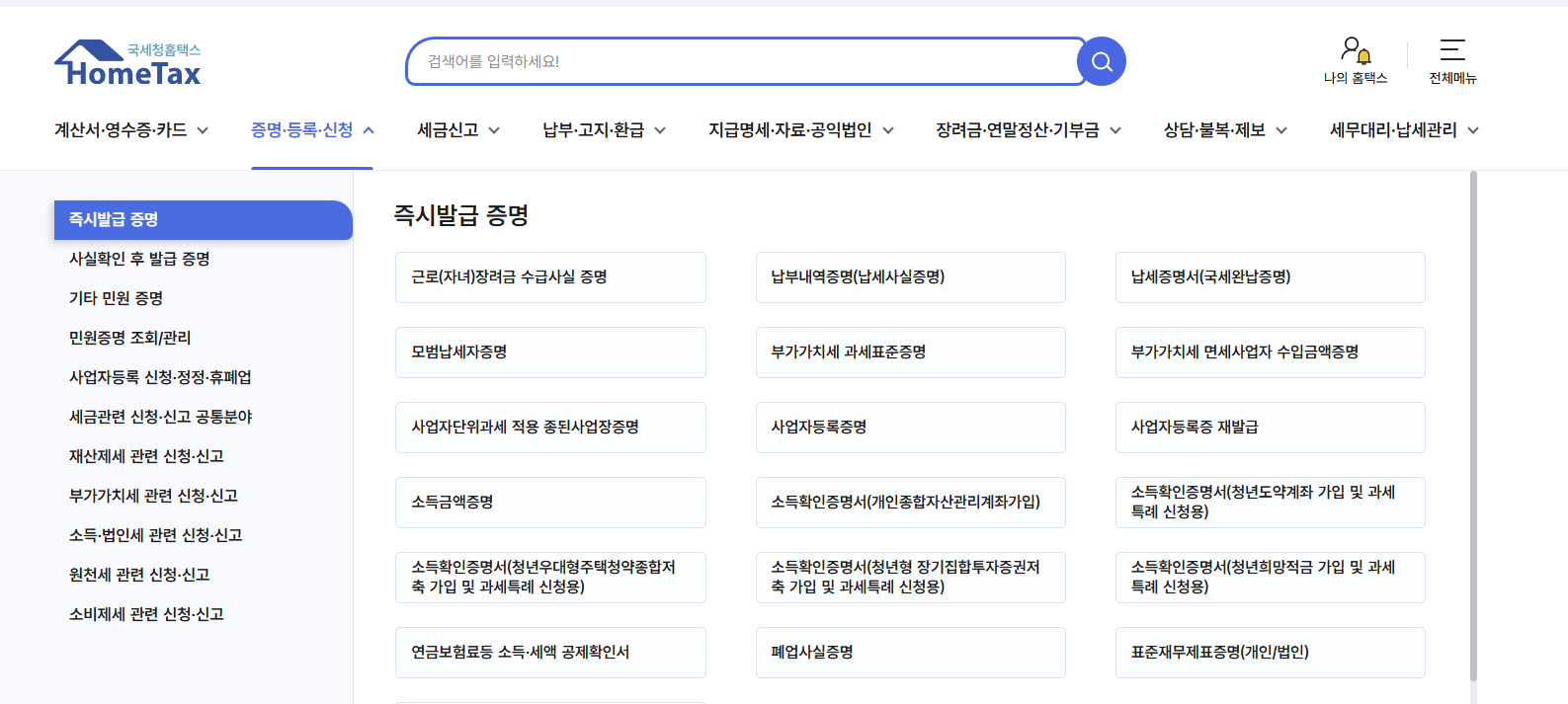Viewport: 1568px width, 704px height.
Task: Open 소득확인증명서(청년우대형주택청약종합저축)
Action: point(550,578)
